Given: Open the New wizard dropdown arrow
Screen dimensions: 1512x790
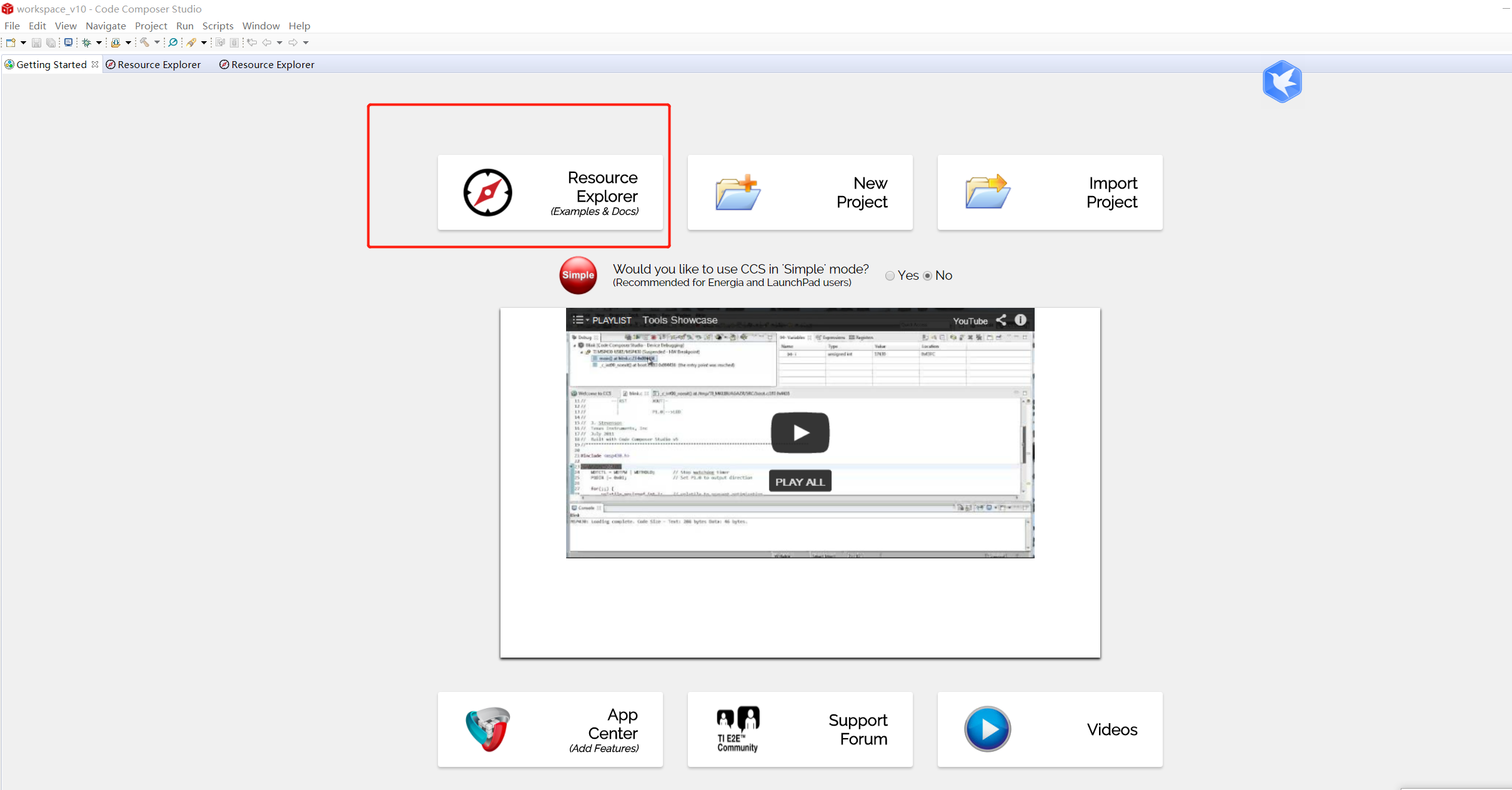Looking at the screenshot, I should tap(23, 42).
